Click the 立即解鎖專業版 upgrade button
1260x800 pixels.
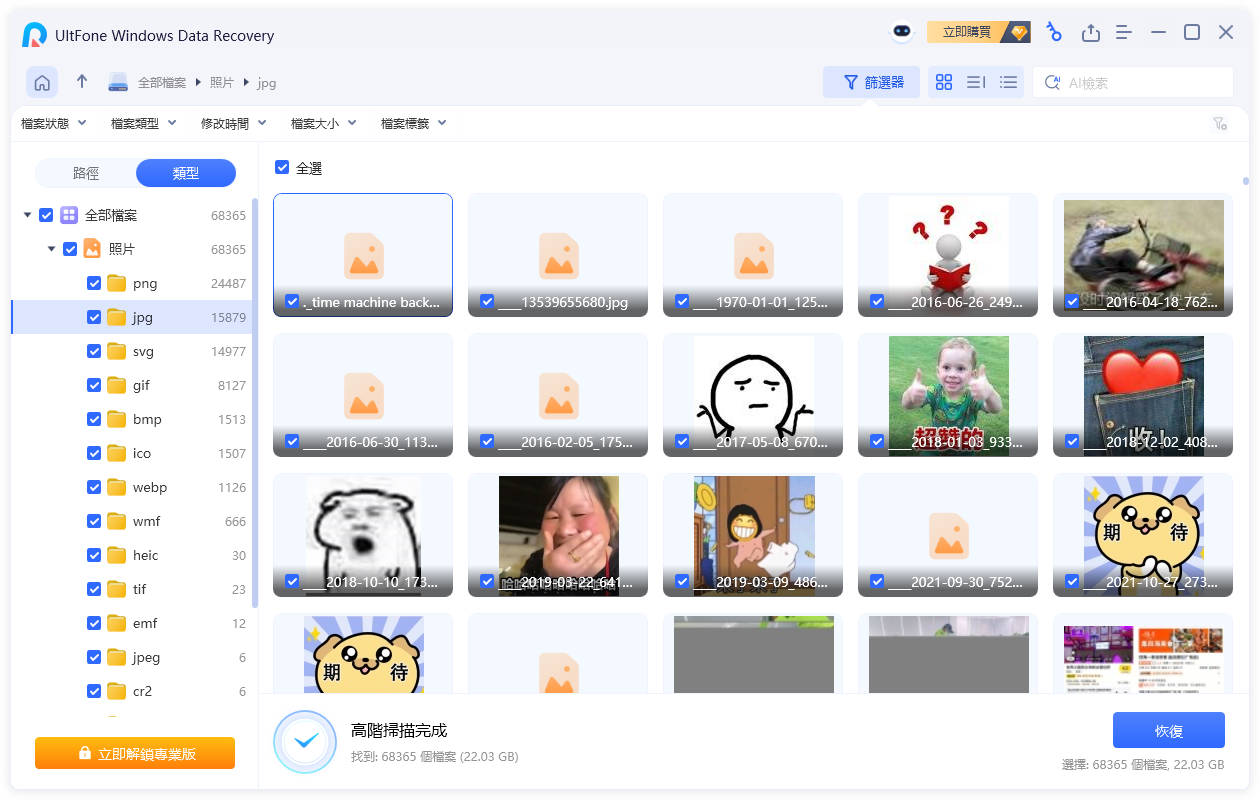coord(135,754)
